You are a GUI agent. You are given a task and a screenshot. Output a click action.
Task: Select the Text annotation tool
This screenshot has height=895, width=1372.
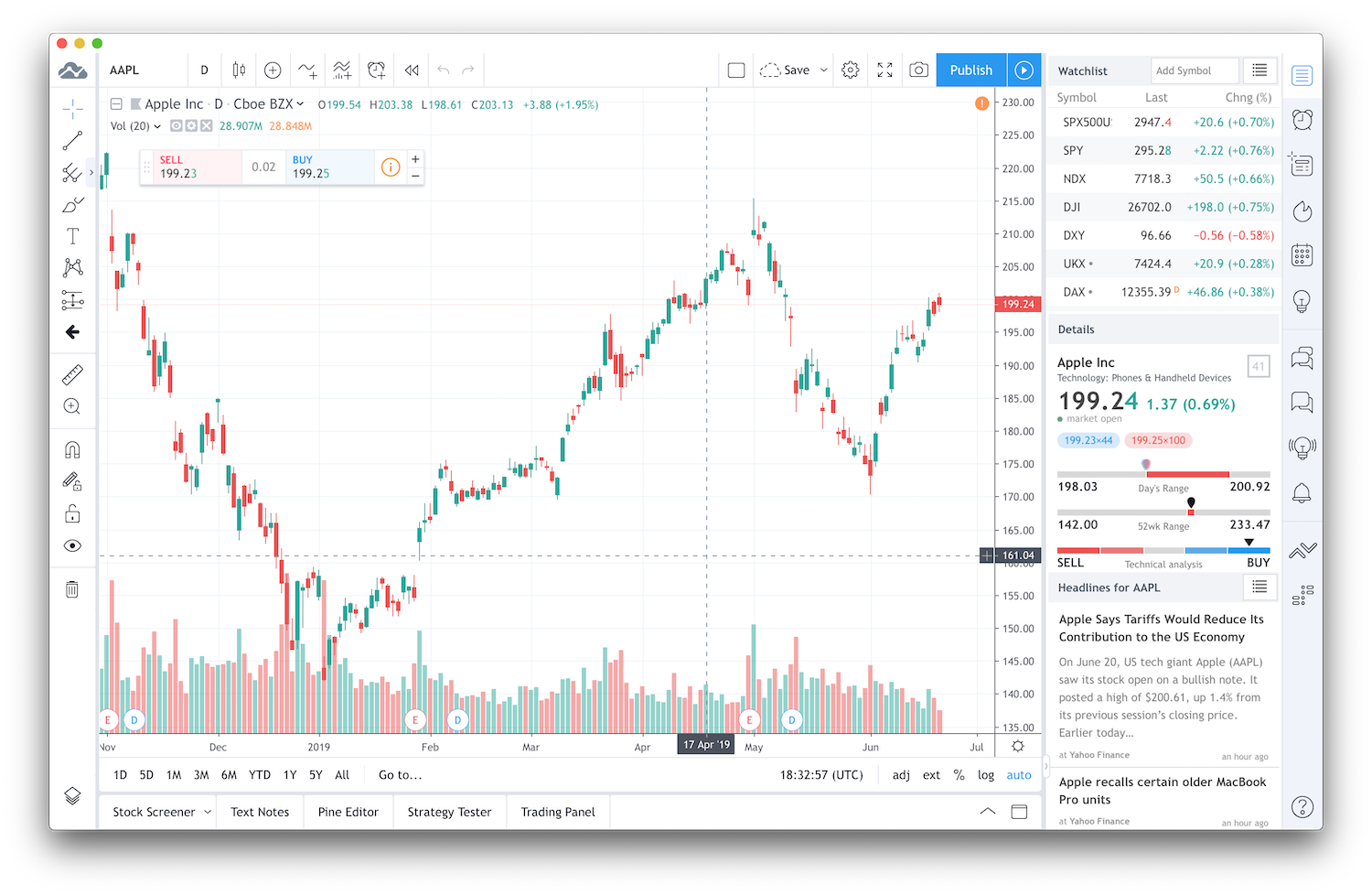(x=72, y=236)
